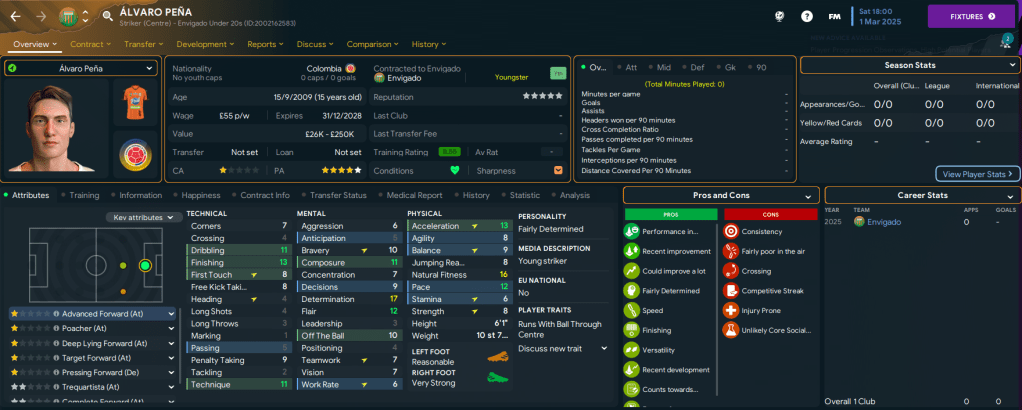Click the View Player Stats button

point(977,174)
